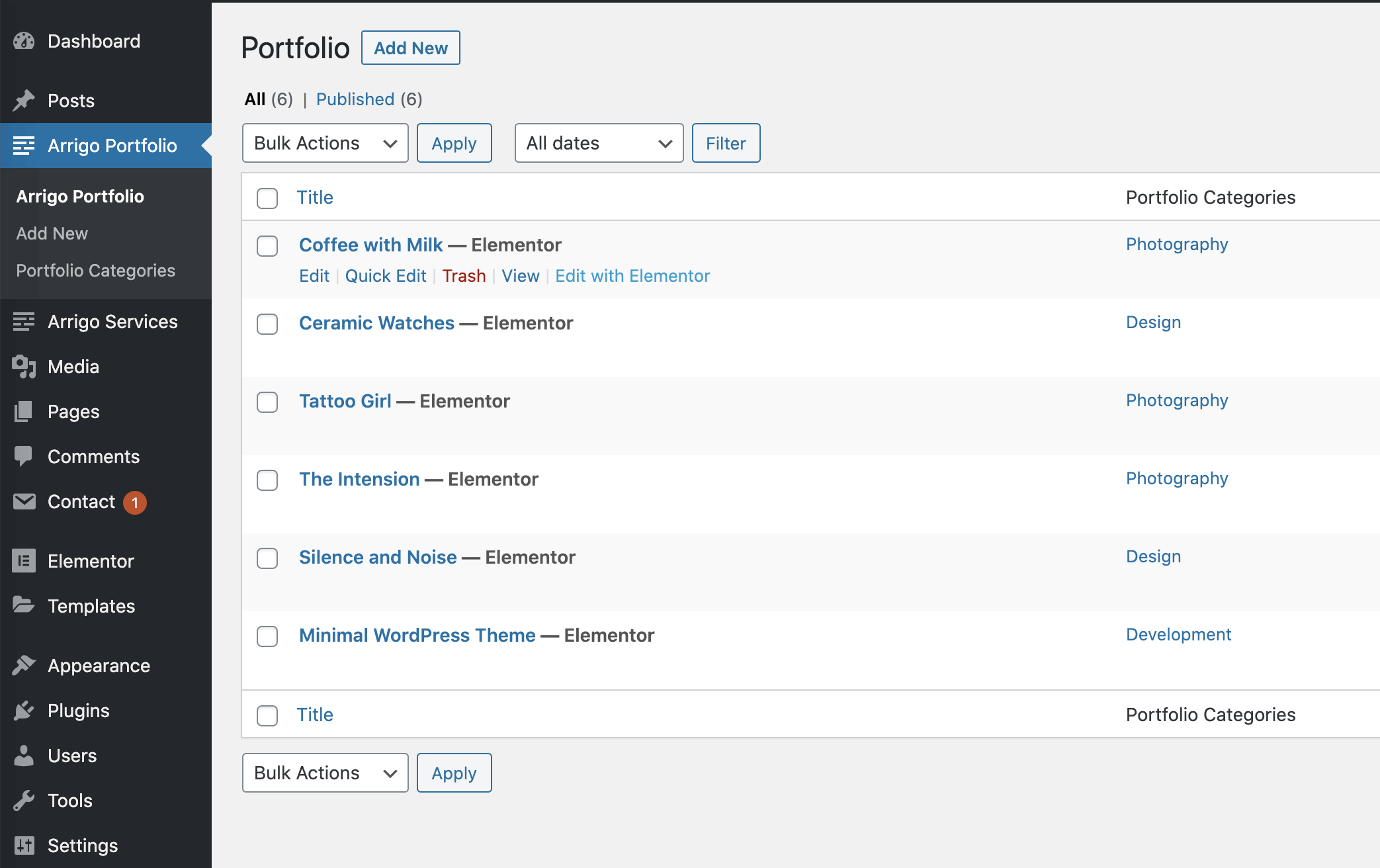Click Trash link under Coffee with Milk
This screenshot has width=1380, height=868.
click(x=464, y=276)
